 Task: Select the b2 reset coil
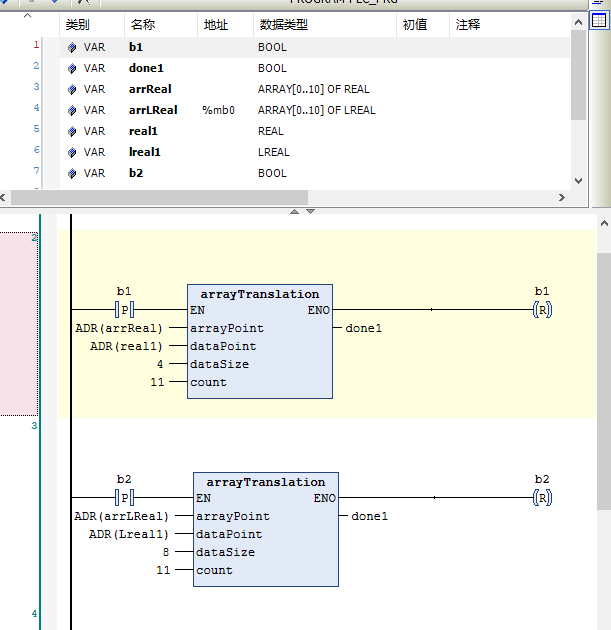(542, 498)
